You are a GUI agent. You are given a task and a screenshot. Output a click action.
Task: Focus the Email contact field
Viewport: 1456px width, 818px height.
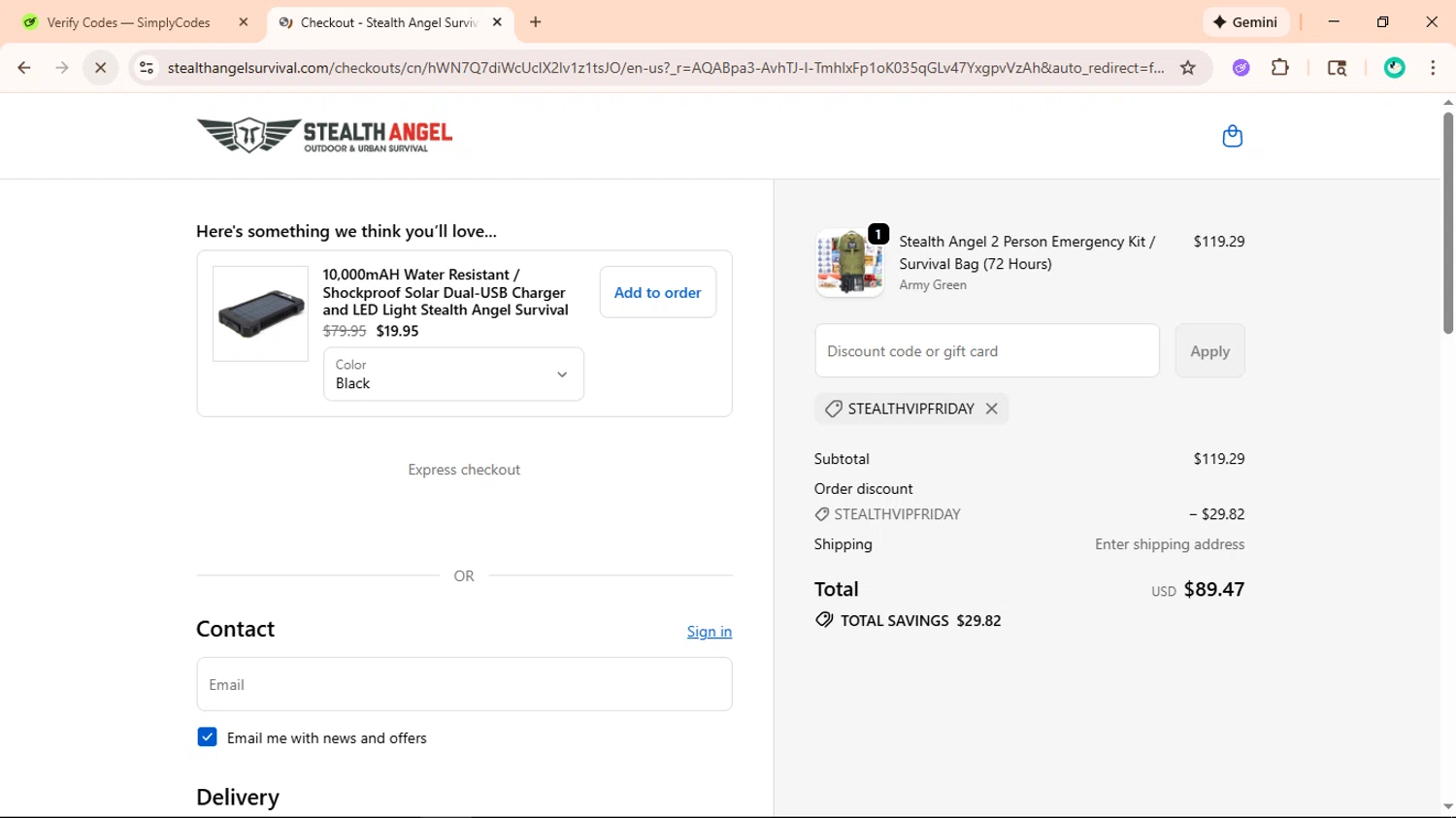point(464,684)
